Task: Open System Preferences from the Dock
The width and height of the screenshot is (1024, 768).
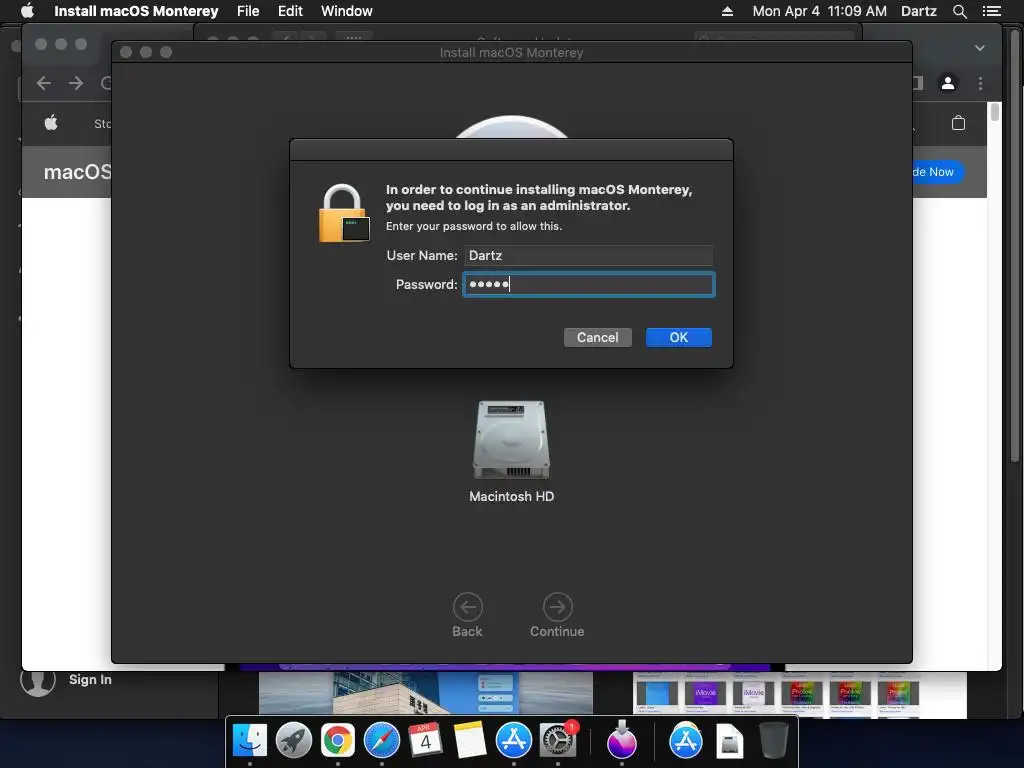Action: [x=558, y=741]
